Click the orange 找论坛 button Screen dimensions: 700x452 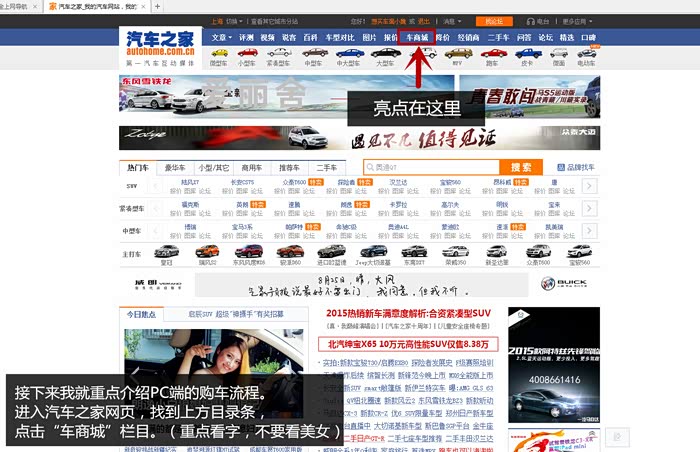(x=494, y=21)
